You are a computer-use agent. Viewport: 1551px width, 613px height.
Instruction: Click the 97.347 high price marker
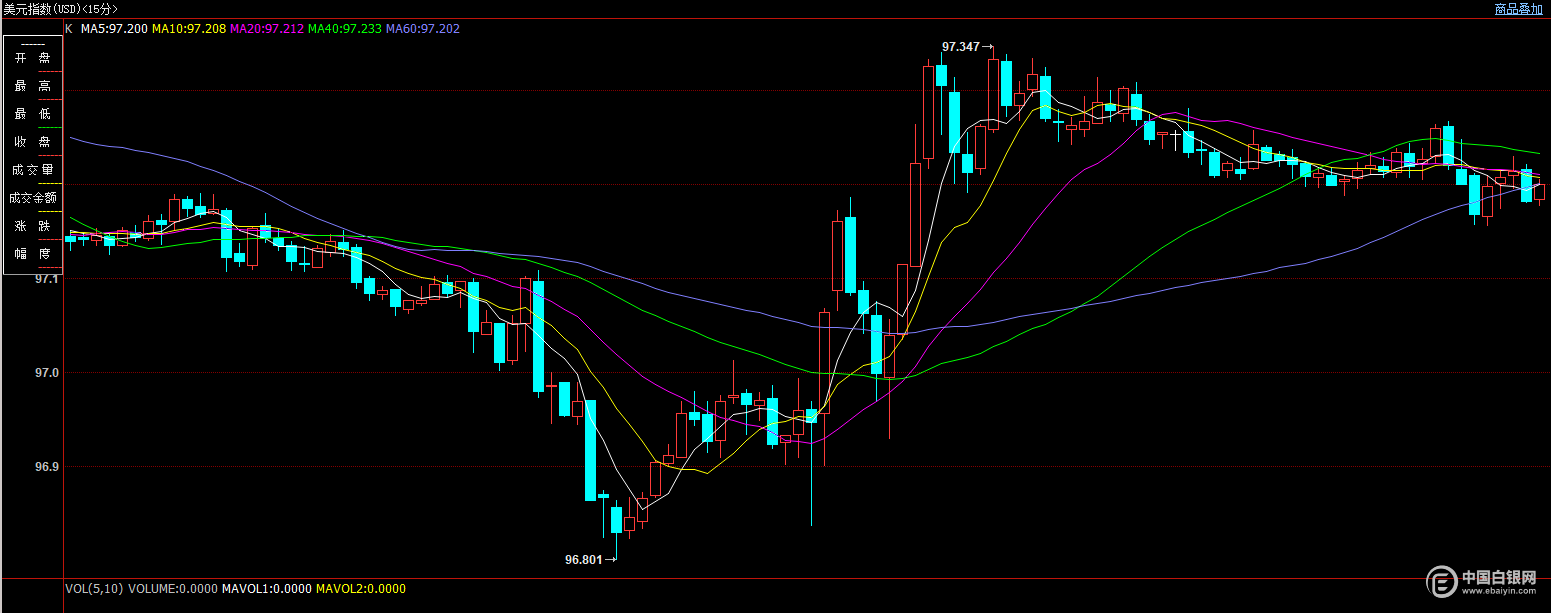967,47
